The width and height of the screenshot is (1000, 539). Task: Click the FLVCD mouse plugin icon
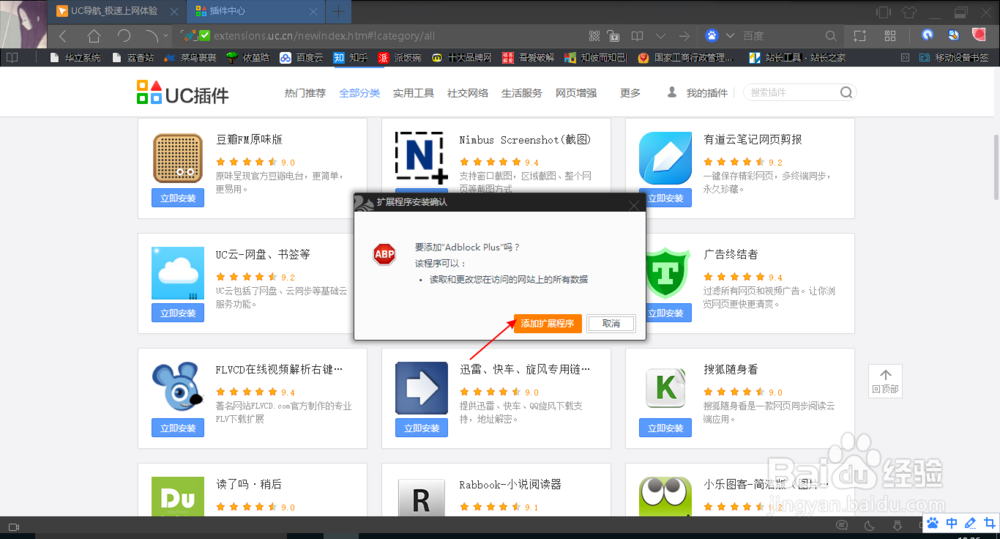(x=177, y=388)
